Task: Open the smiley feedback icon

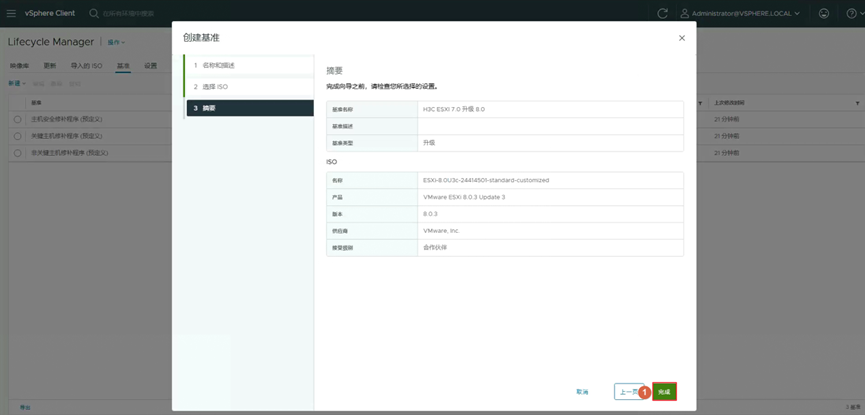Action: (824, 13)
